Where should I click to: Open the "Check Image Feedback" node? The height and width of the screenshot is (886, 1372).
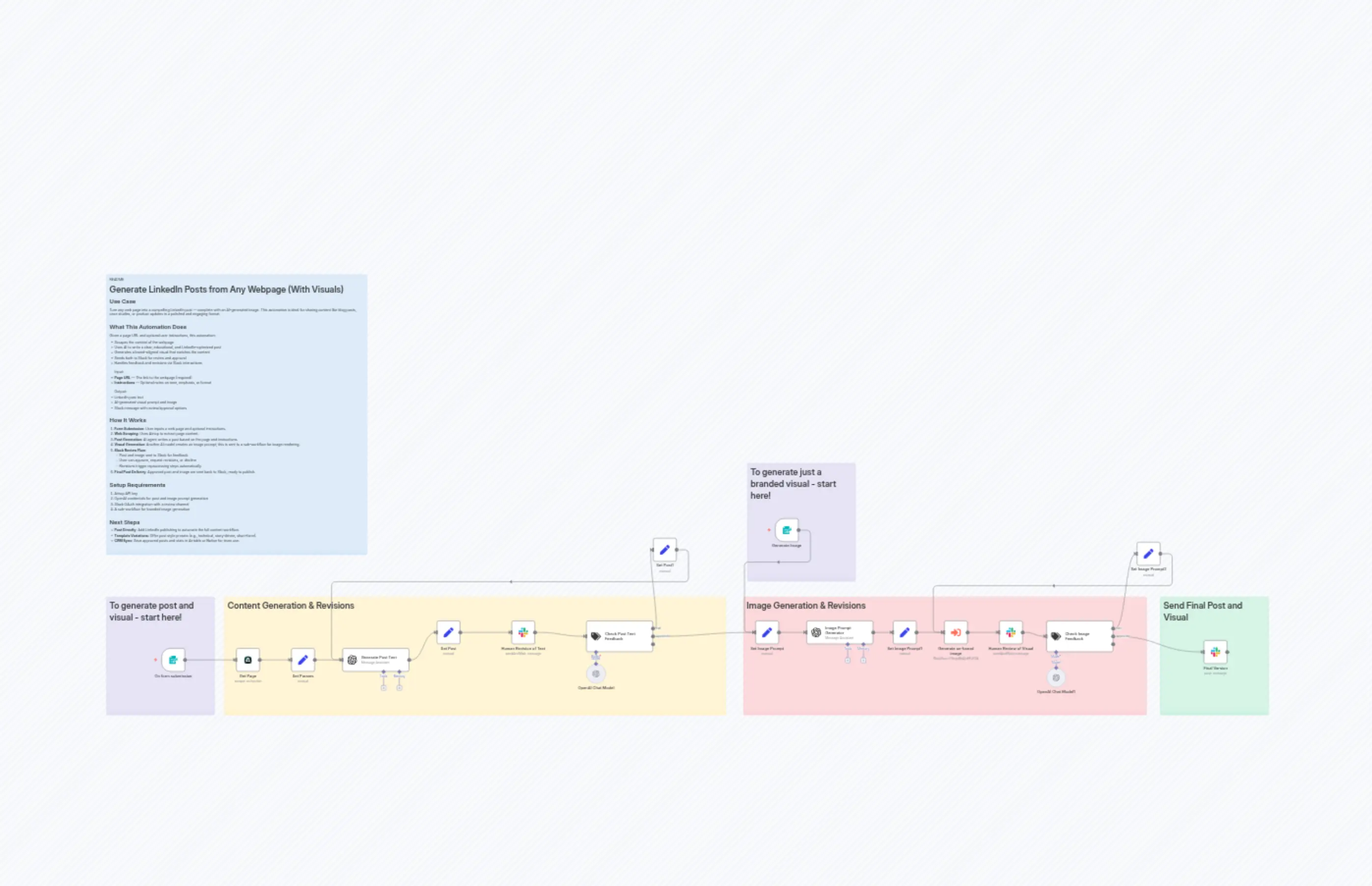[x=1079, y=635]
